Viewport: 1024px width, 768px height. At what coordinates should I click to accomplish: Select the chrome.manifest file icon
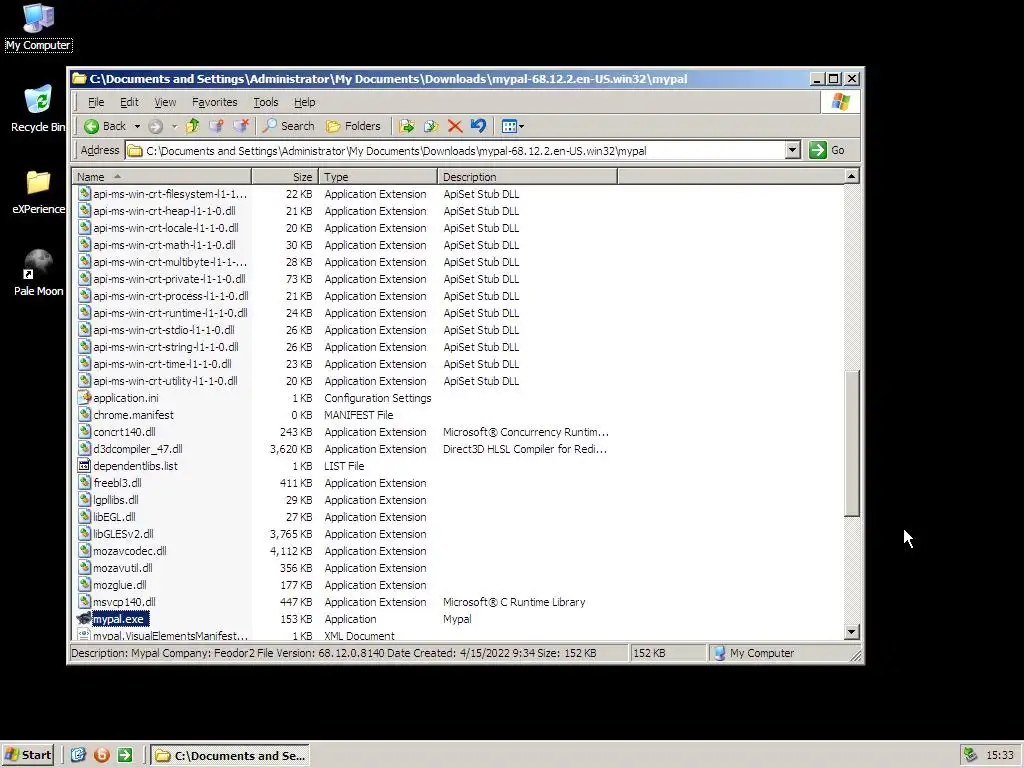click(84, 415)
